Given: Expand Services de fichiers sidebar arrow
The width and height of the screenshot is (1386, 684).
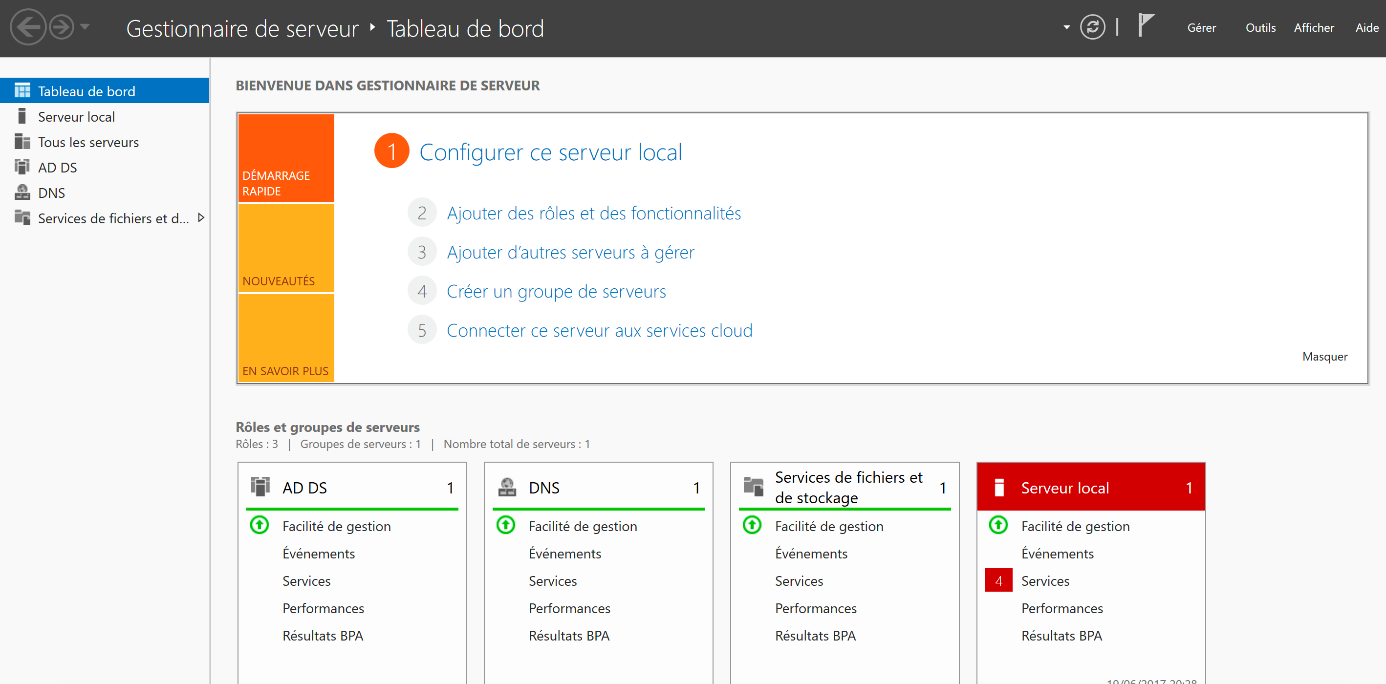Looking at the screenshot, I should [201, 218].
